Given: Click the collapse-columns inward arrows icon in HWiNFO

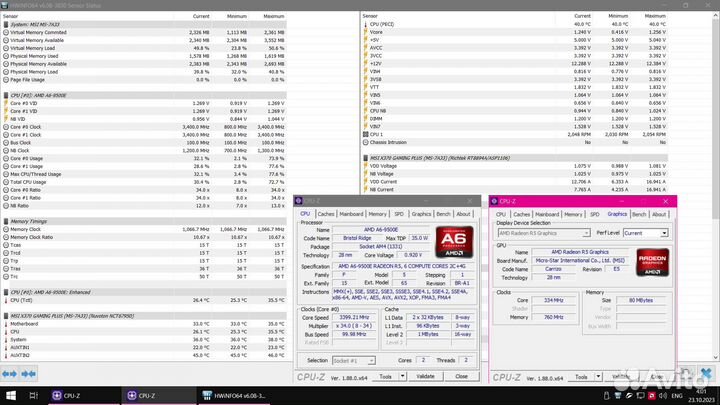Looking at the screenshot, I should [x=28, y=374].
